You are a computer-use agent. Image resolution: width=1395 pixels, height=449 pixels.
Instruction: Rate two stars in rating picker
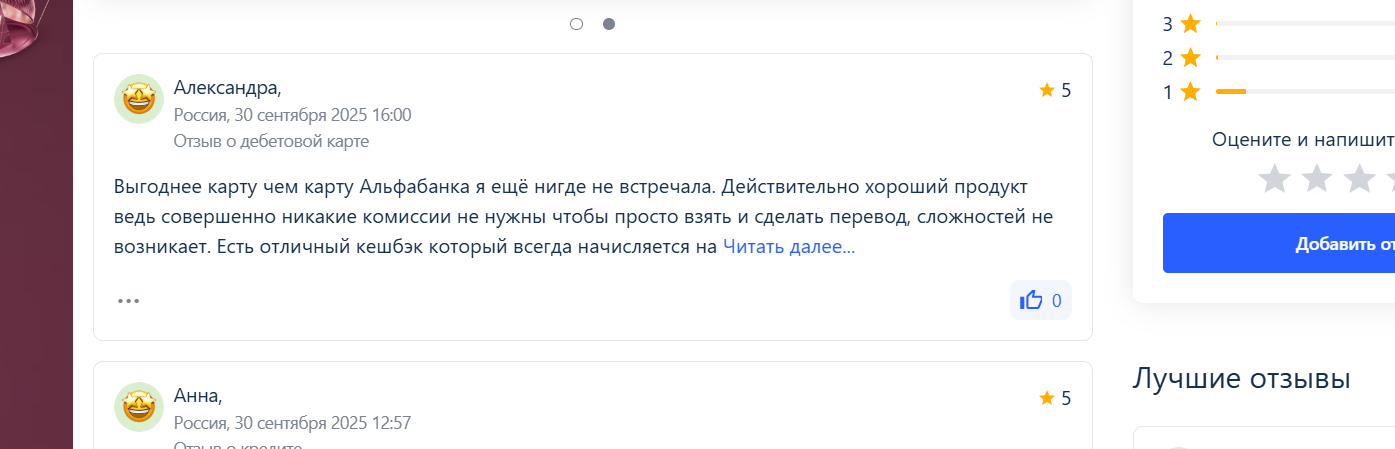(1317, 179)
